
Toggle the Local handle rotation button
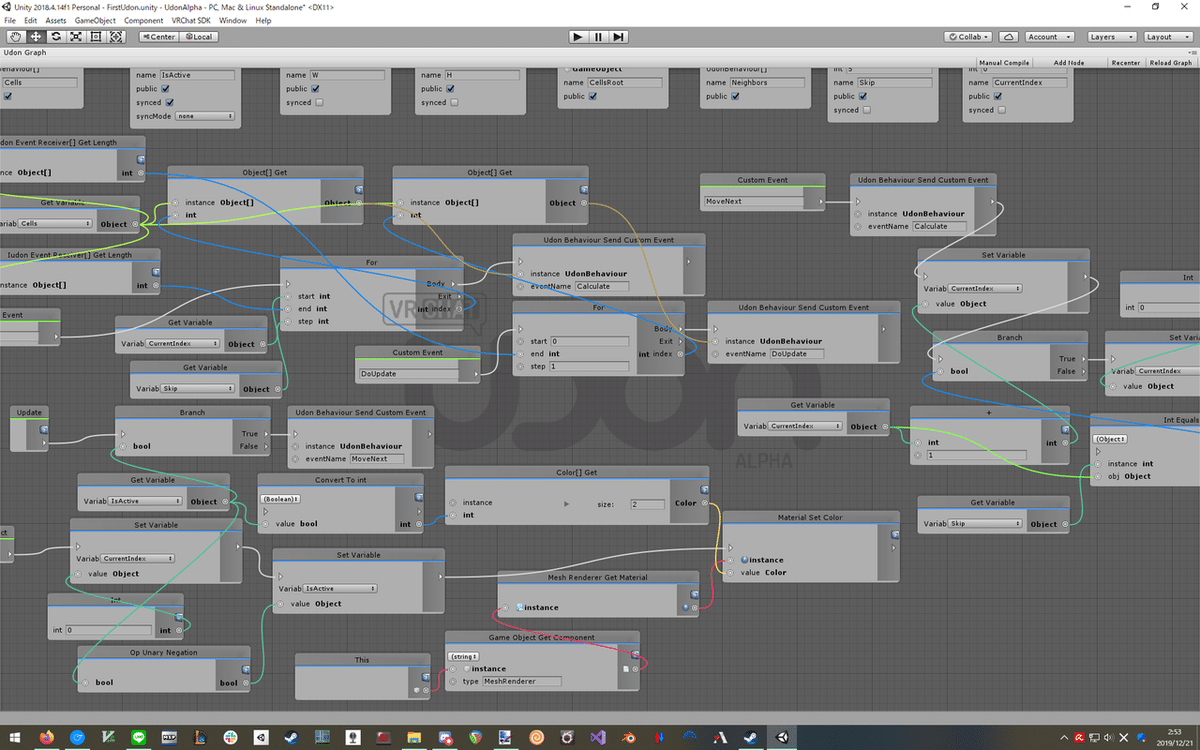198,37
